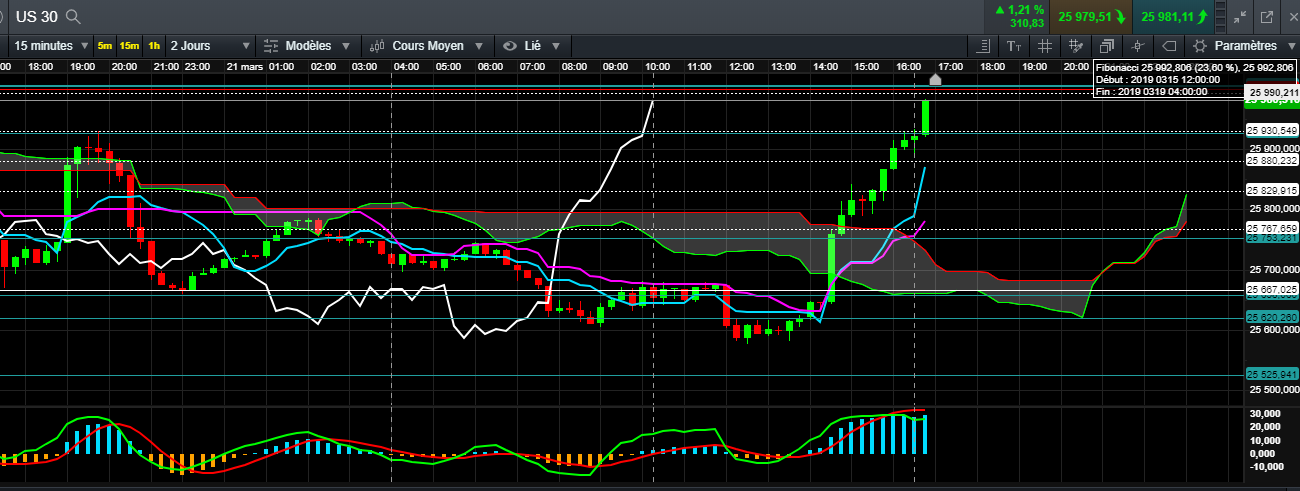
Task: Pop out the chart into a new window
Action: coord(1266,16)
